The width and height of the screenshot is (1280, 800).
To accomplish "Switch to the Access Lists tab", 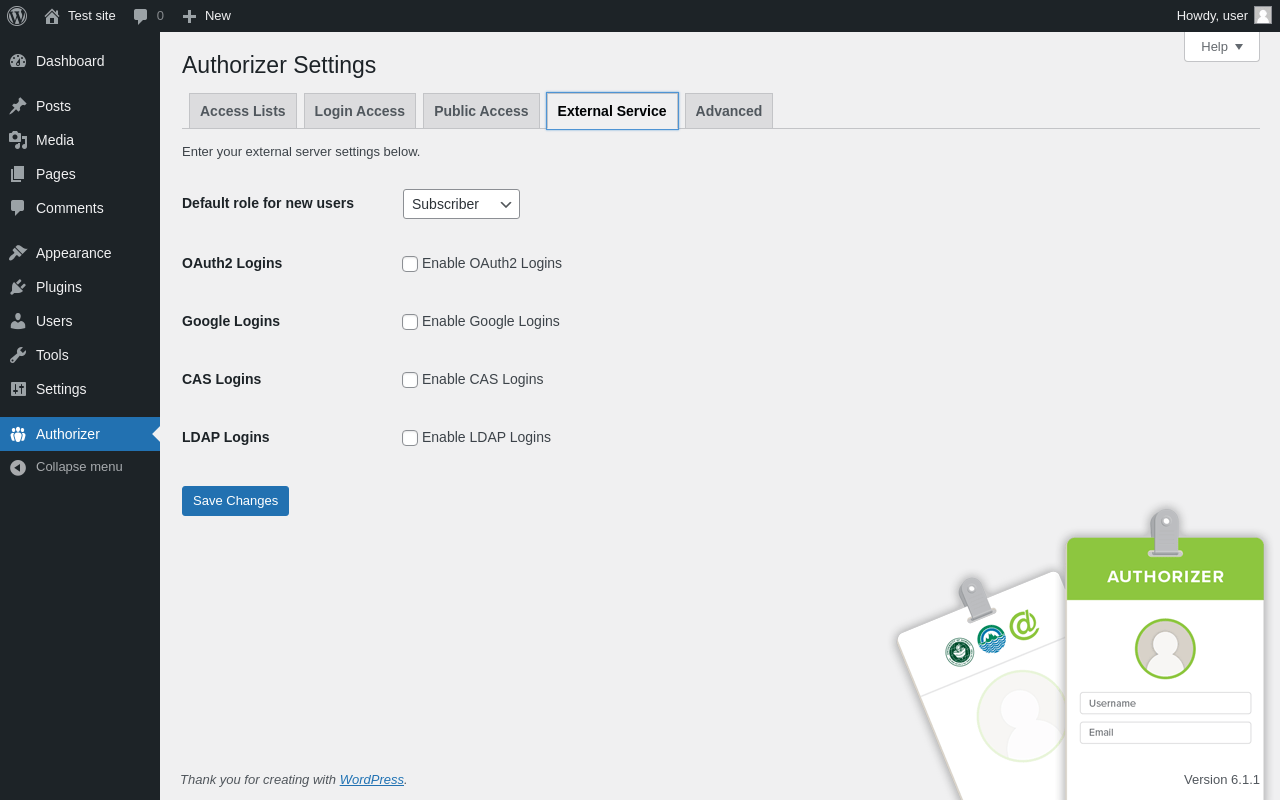I will tap(243, 111).
